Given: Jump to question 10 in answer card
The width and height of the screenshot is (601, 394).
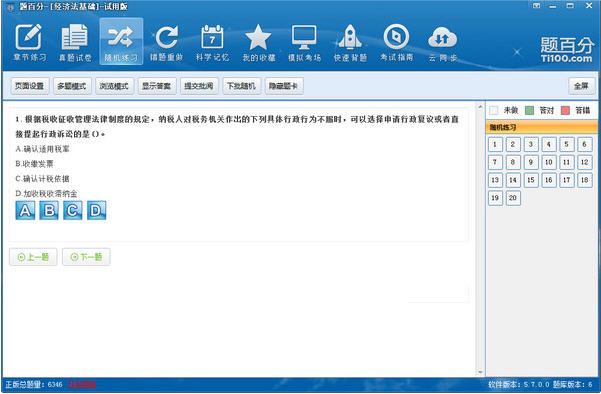Looking at the screenshot, I should (x=549, y=162).
